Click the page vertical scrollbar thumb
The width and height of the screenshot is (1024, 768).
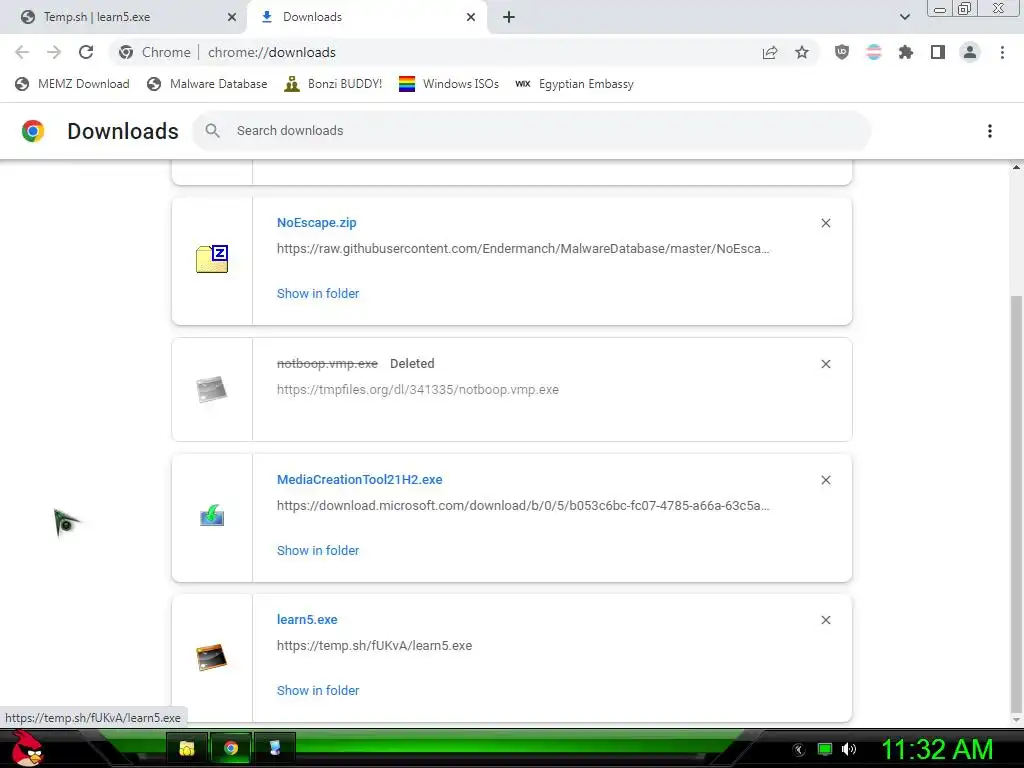pyautogui.click(x=1016, y=503)
